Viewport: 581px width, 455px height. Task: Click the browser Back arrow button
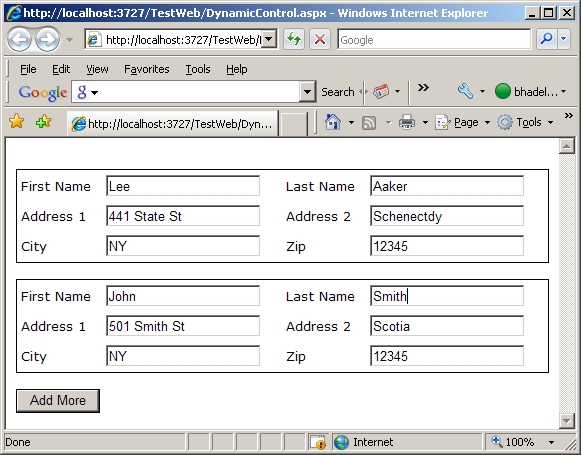(19, 39)
